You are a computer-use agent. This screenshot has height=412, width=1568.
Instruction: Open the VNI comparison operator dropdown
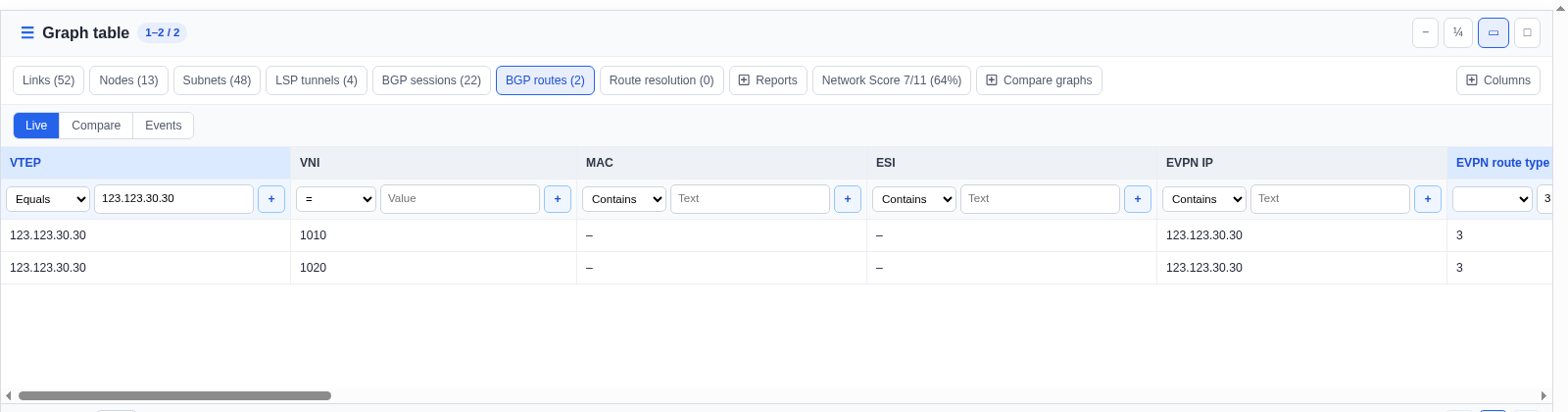(x=336, y=199)
